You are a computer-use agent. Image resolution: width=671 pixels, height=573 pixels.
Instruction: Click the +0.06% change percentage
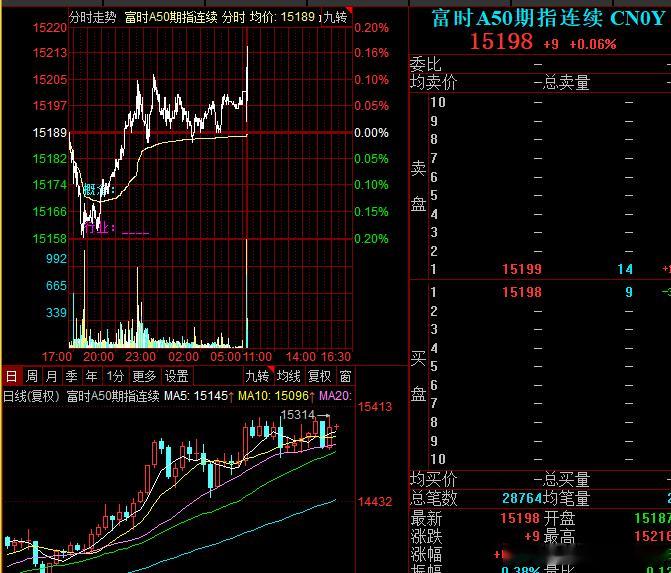point(593,44)
